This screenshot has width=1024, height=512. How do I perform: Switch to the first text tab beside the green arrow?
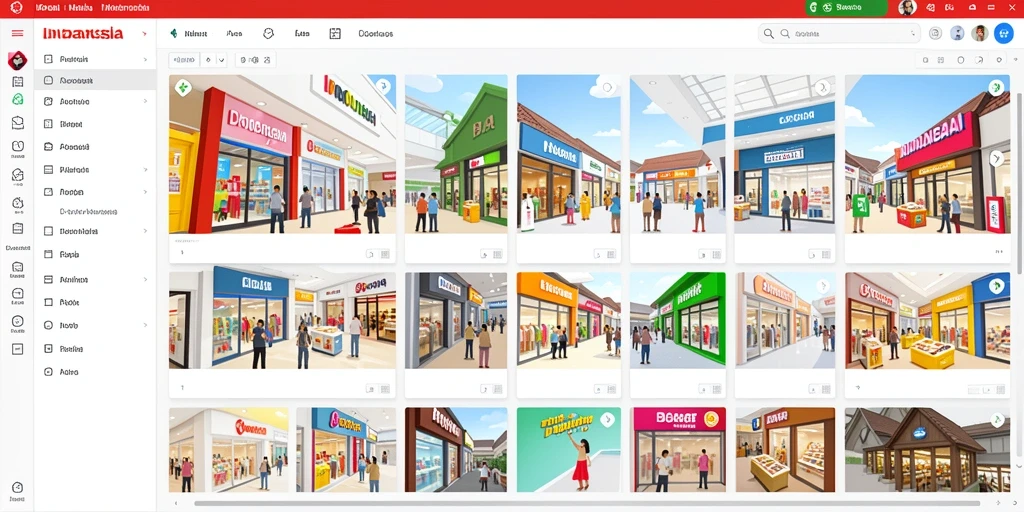[x=196, y=33]
